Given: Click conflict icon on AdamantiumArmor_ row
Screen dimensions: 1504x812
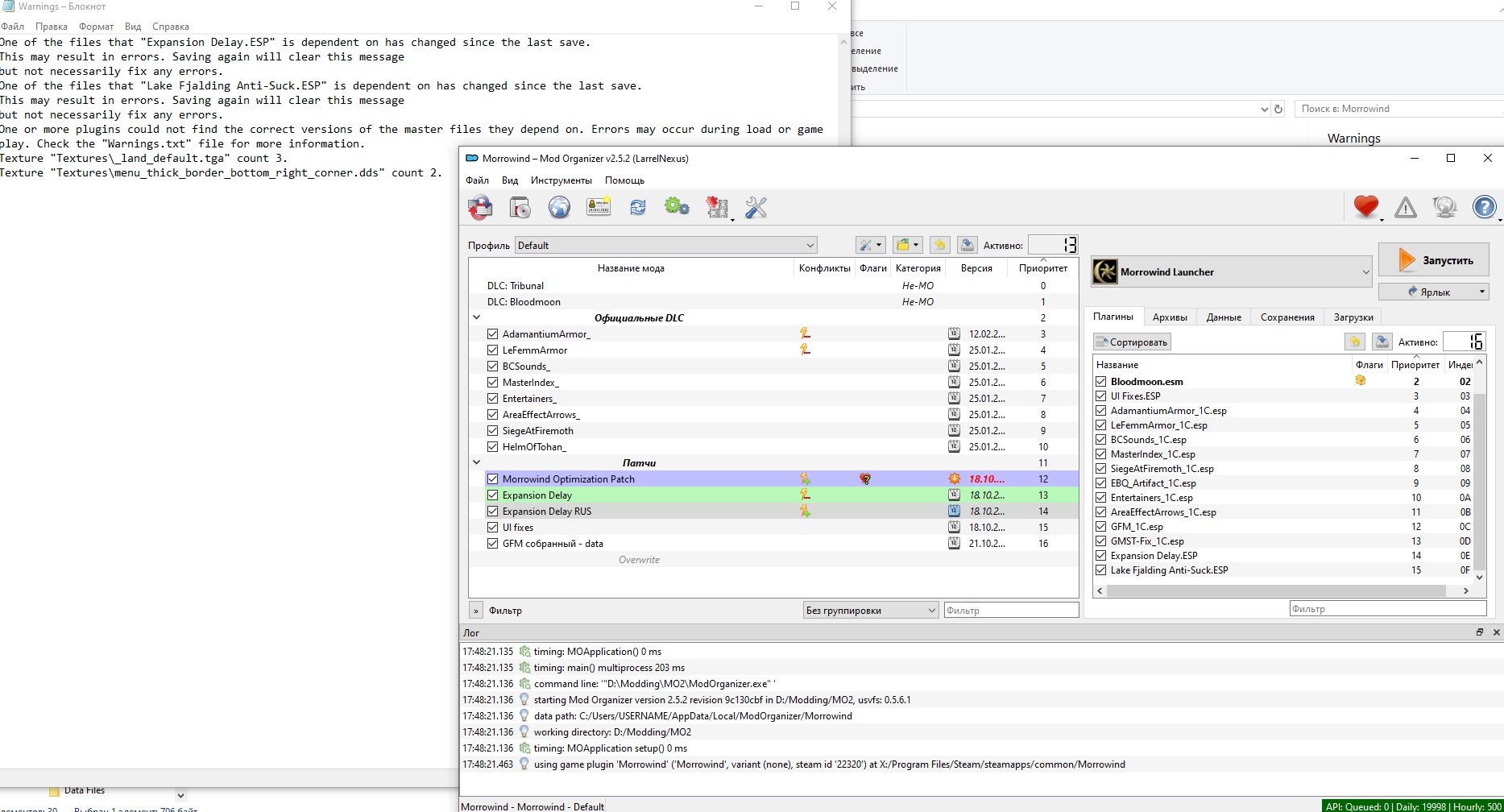Looking at the screenshot, I should pyautogui.click(x=805, y=333).
